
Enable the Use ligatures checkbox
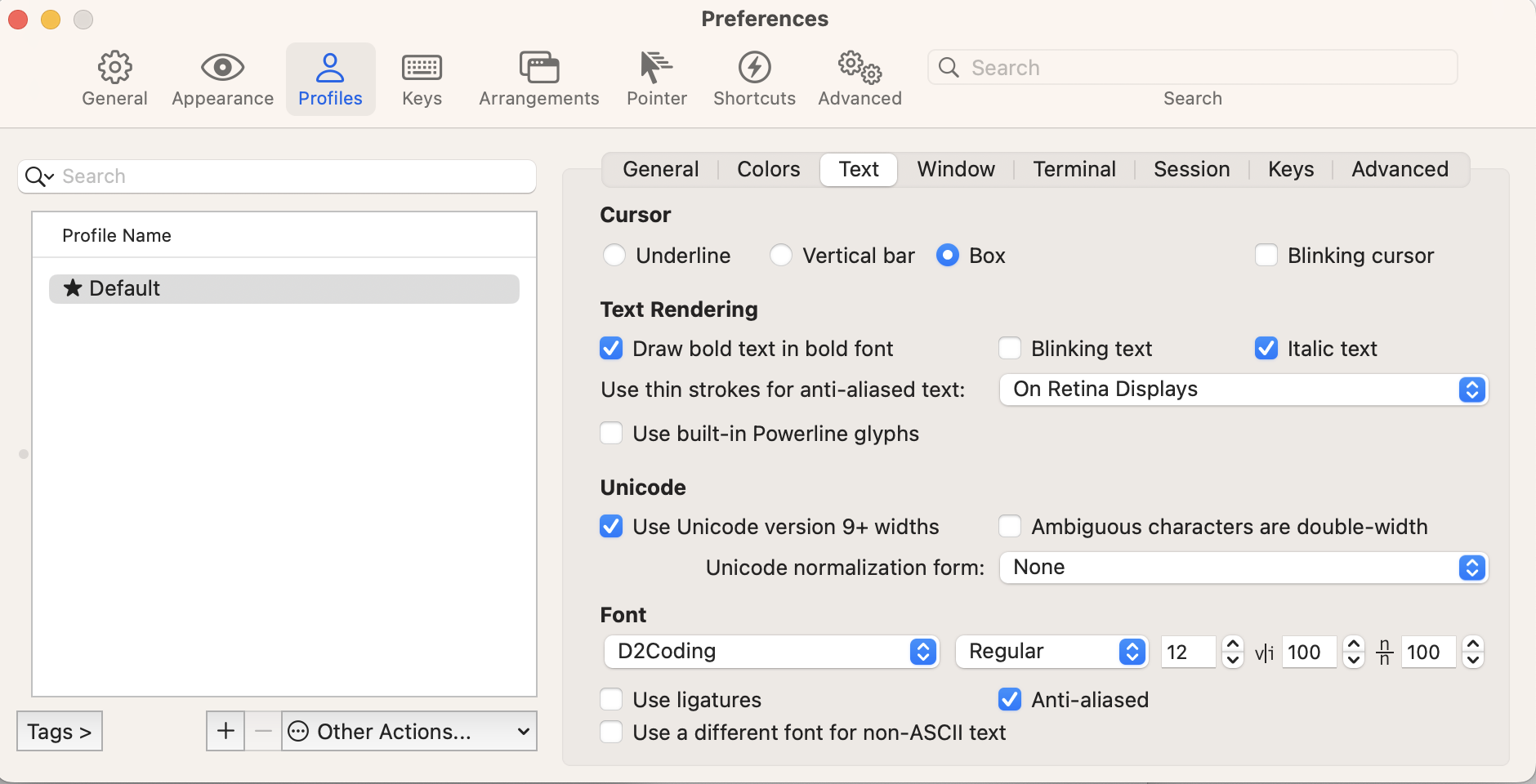click(611, 699)
